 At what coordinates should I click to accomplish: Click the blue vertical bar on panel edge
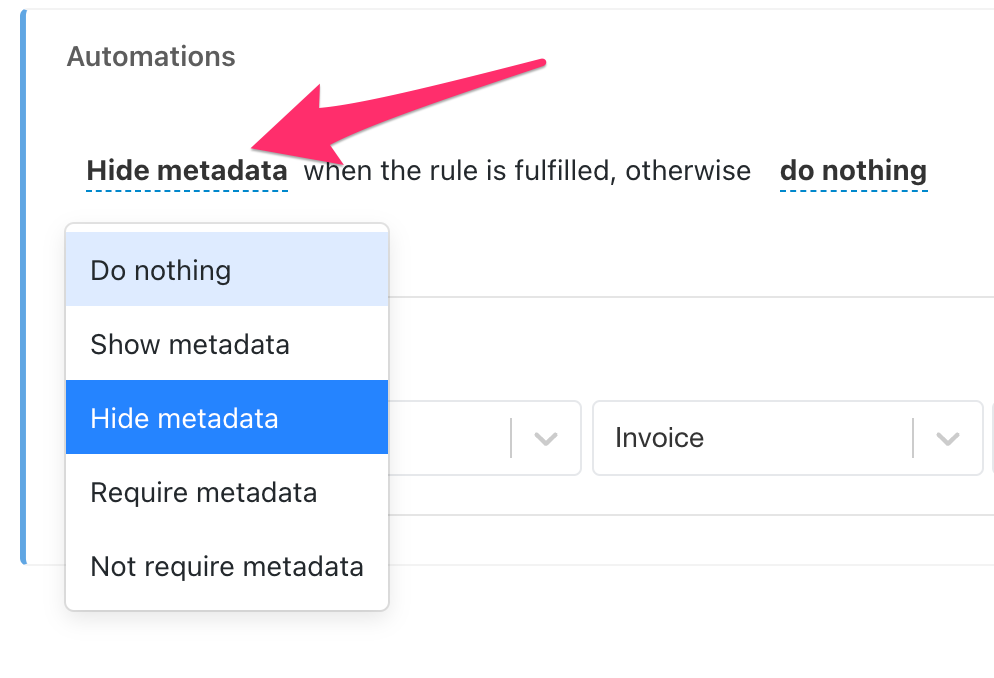23,286
